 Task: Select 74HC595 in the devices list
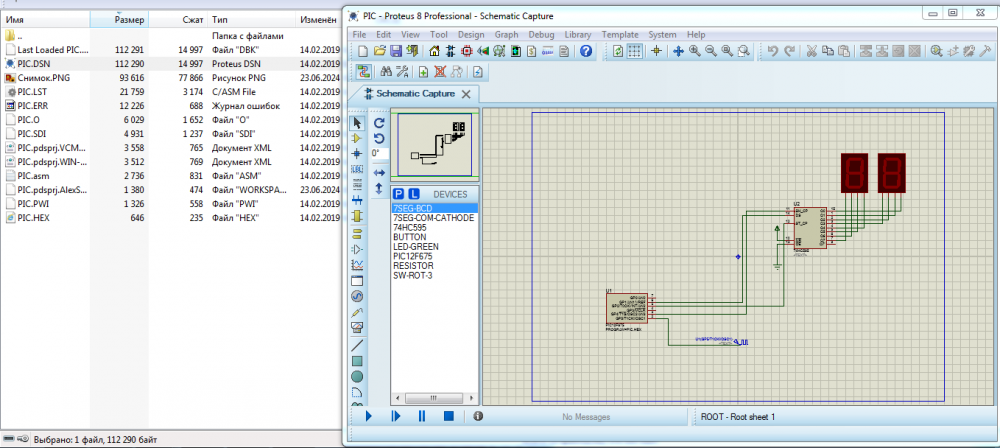[x=410, y=227]
